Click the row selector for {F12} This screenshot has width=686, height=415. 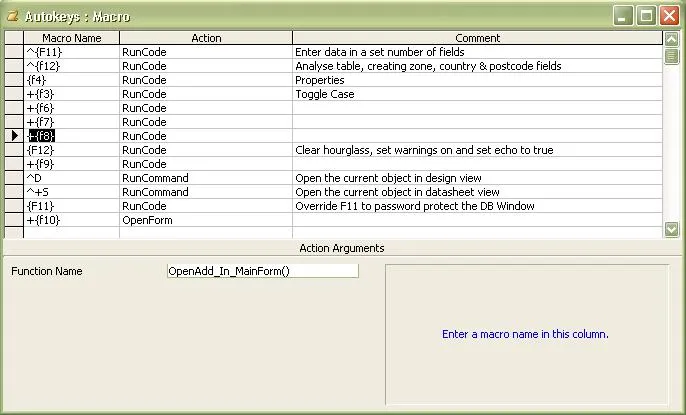(x=14, y=150)
